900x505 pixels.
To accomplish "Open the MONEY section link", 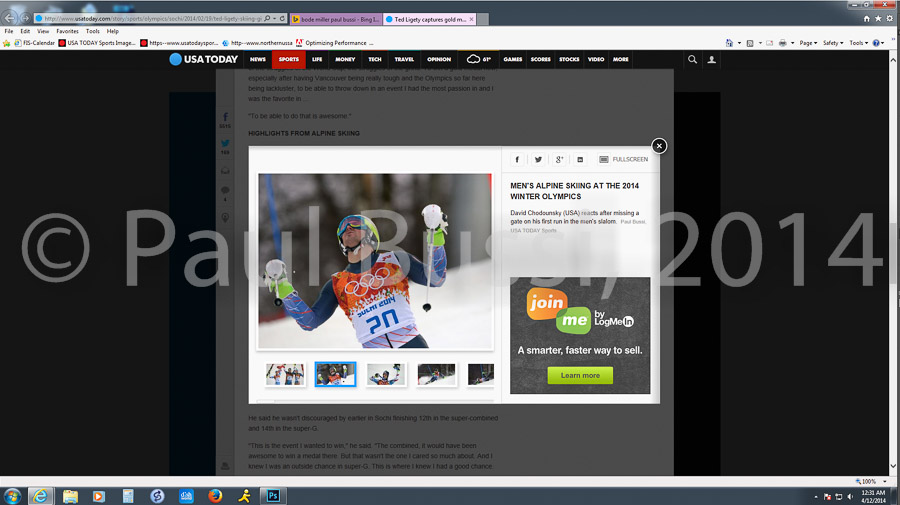I will (345, 59).
